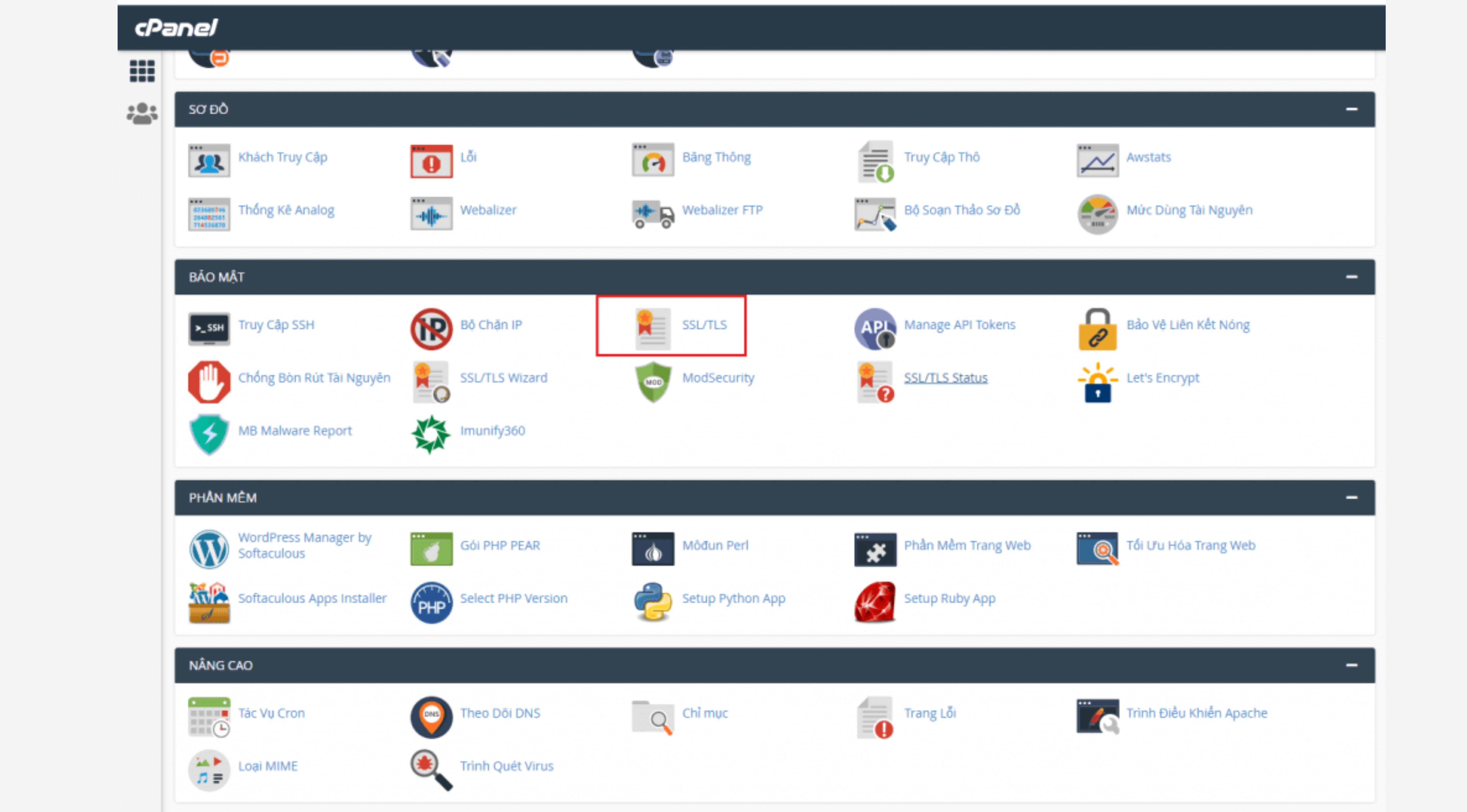Image resolution: width=1467 pixels, height=812 pixels.
Task: Click the WordPress Manager logo icon
Action: (209, 549)
